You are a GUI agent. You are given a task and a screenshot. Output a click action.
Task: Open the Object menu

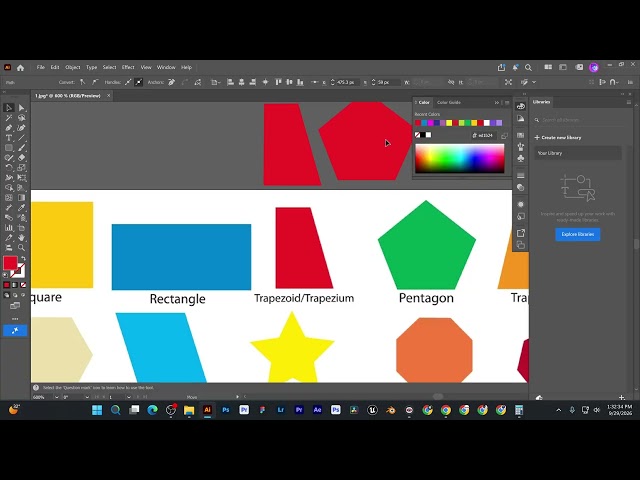(x=73, y=67)
